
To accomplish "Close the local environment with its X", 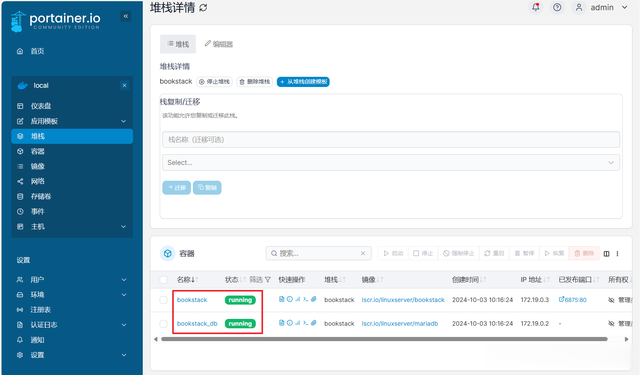I will (x=124, y=85).
